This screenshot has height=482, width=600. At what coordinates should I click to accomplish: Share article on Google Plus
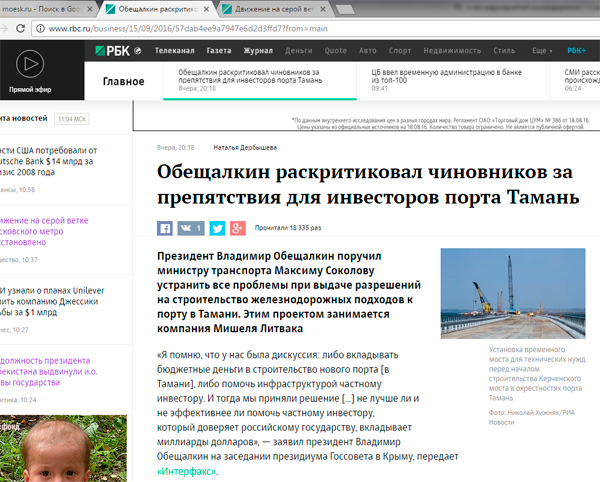[x=237, y=228]
